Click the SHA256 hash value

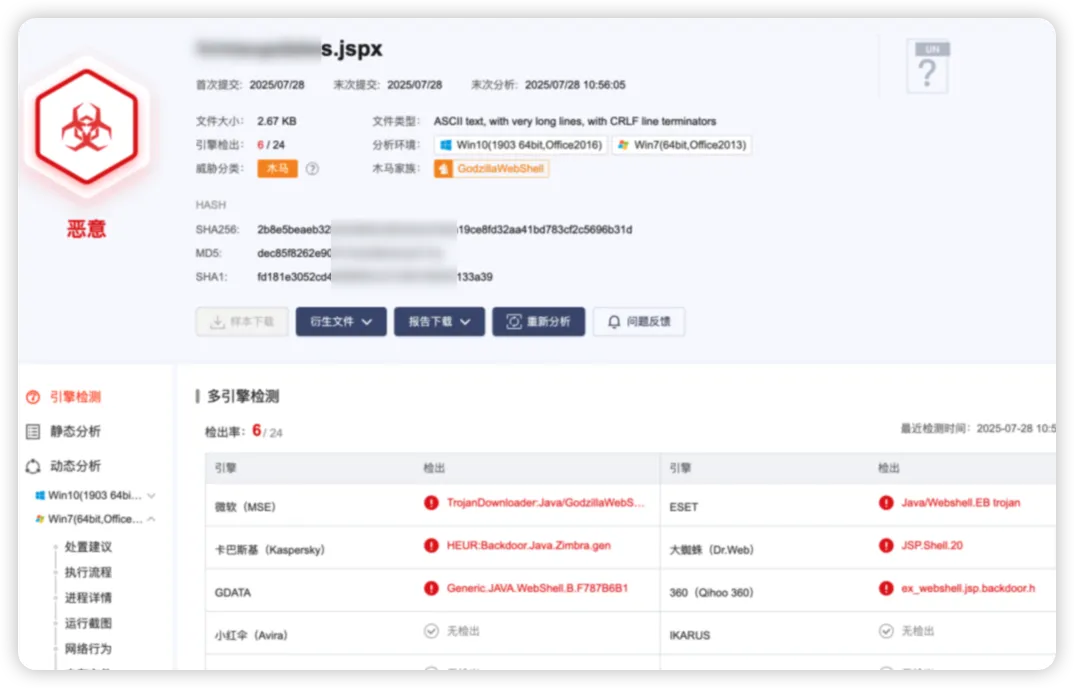click(445, 230)
